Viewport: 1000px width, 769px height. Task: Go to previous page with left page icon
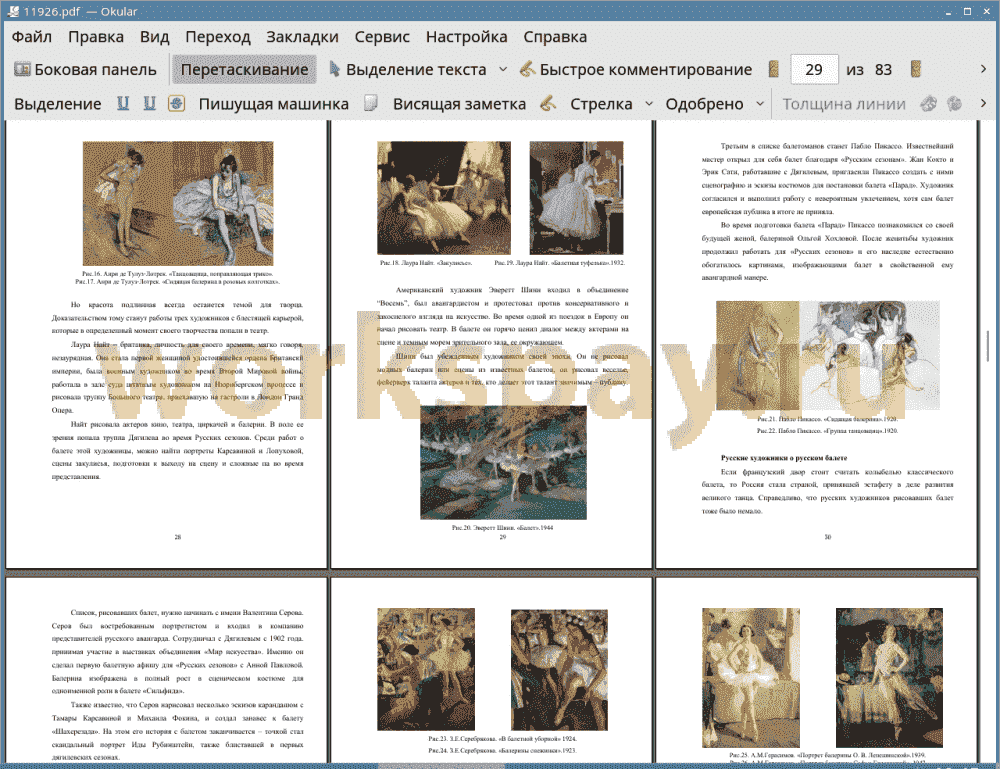[x=774, y=70]
